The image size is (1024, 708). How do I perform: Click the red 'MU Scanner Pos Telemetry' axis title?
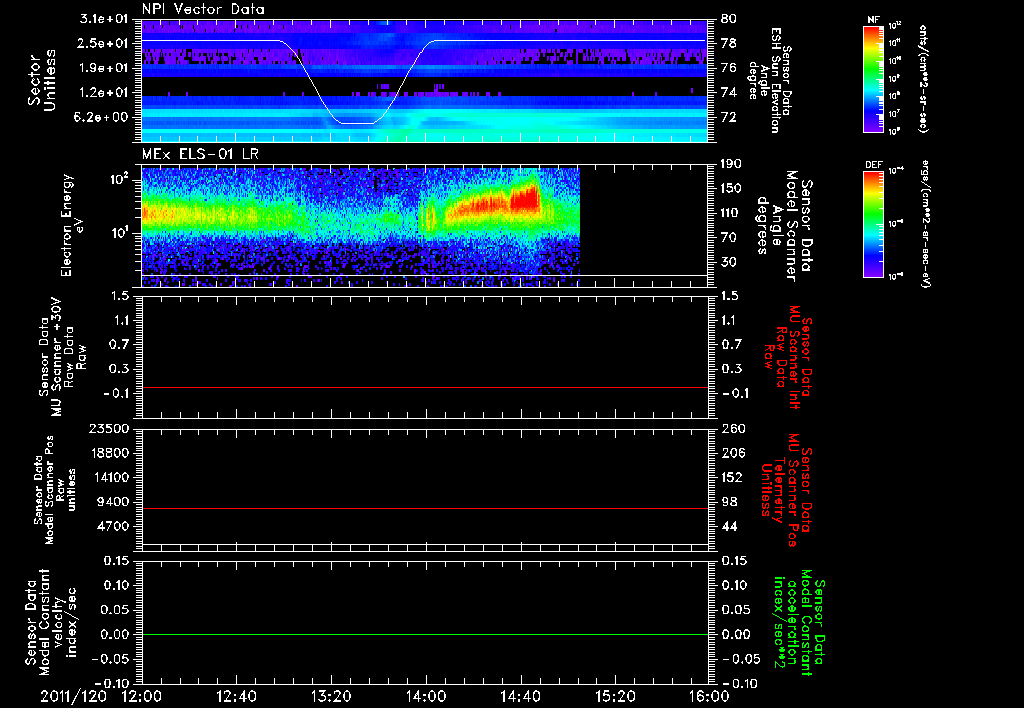[x=786, y=490]
